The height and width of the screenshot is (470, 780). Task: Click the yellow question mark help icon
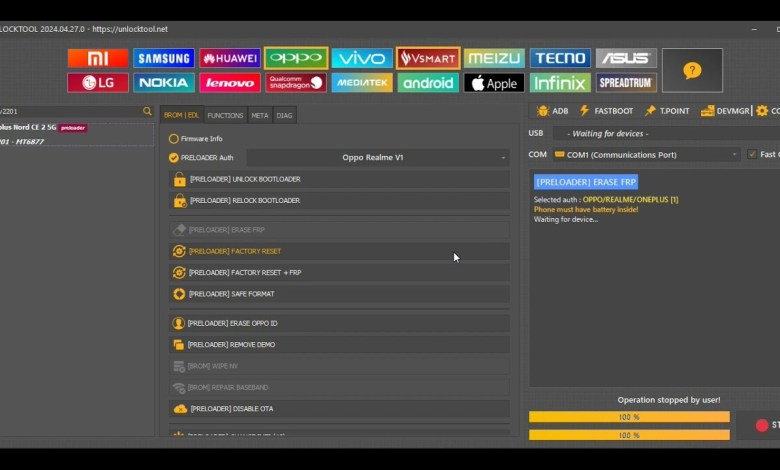coord(692,70)
